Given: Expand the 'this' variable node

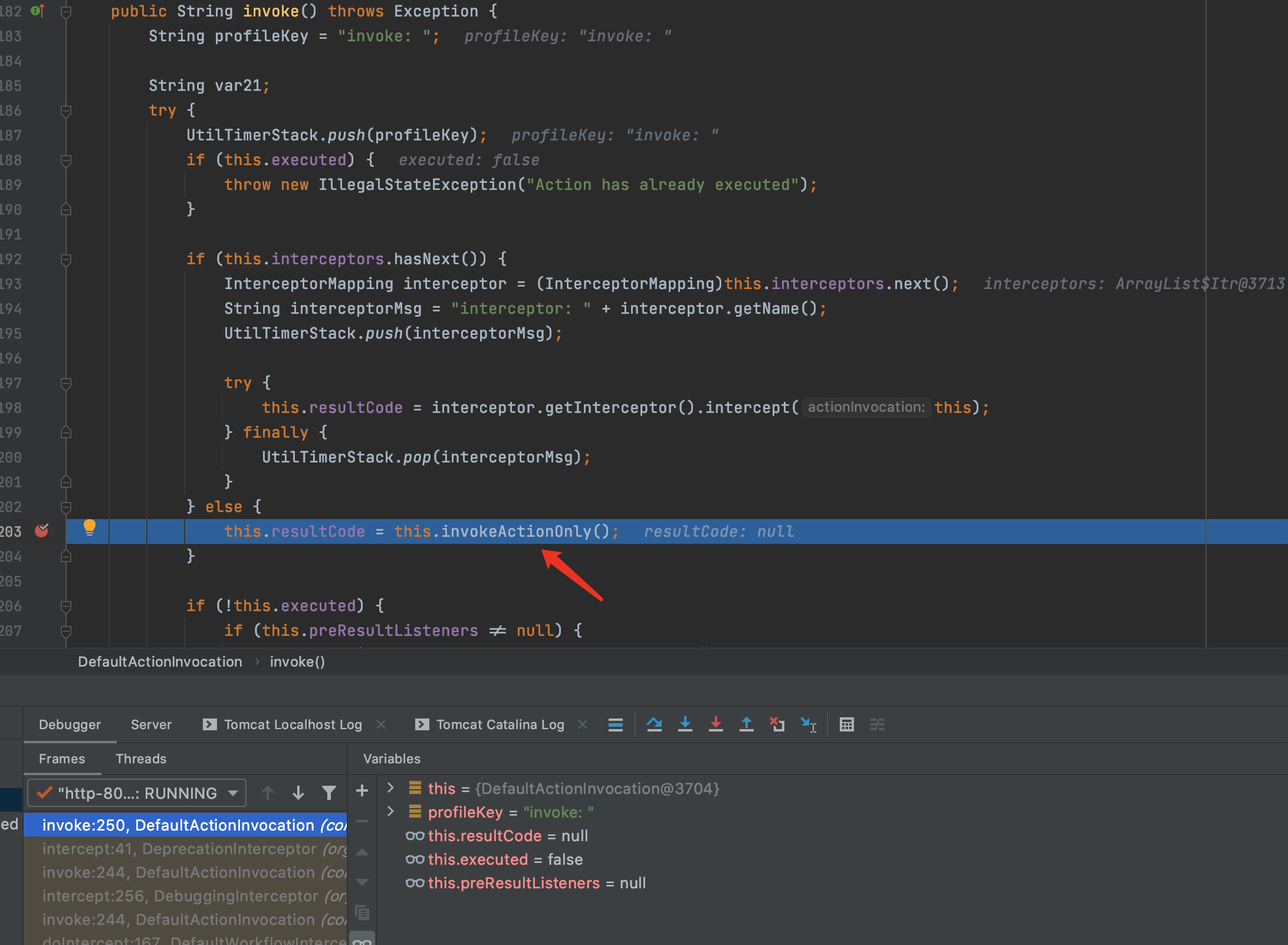Looking at the screenshot, I should 390,788.
